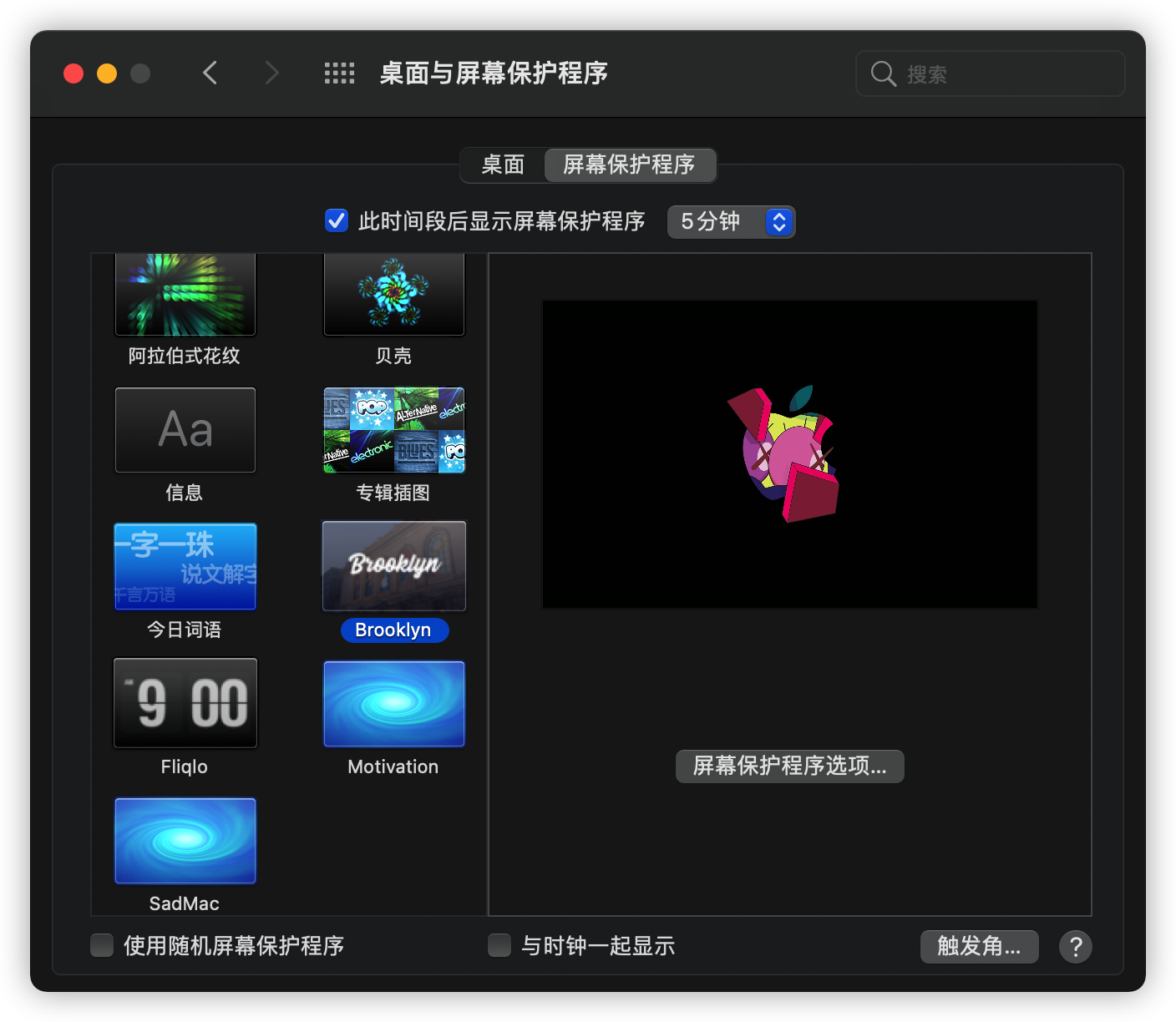Click the 信息 label text

tap(185, 493)
